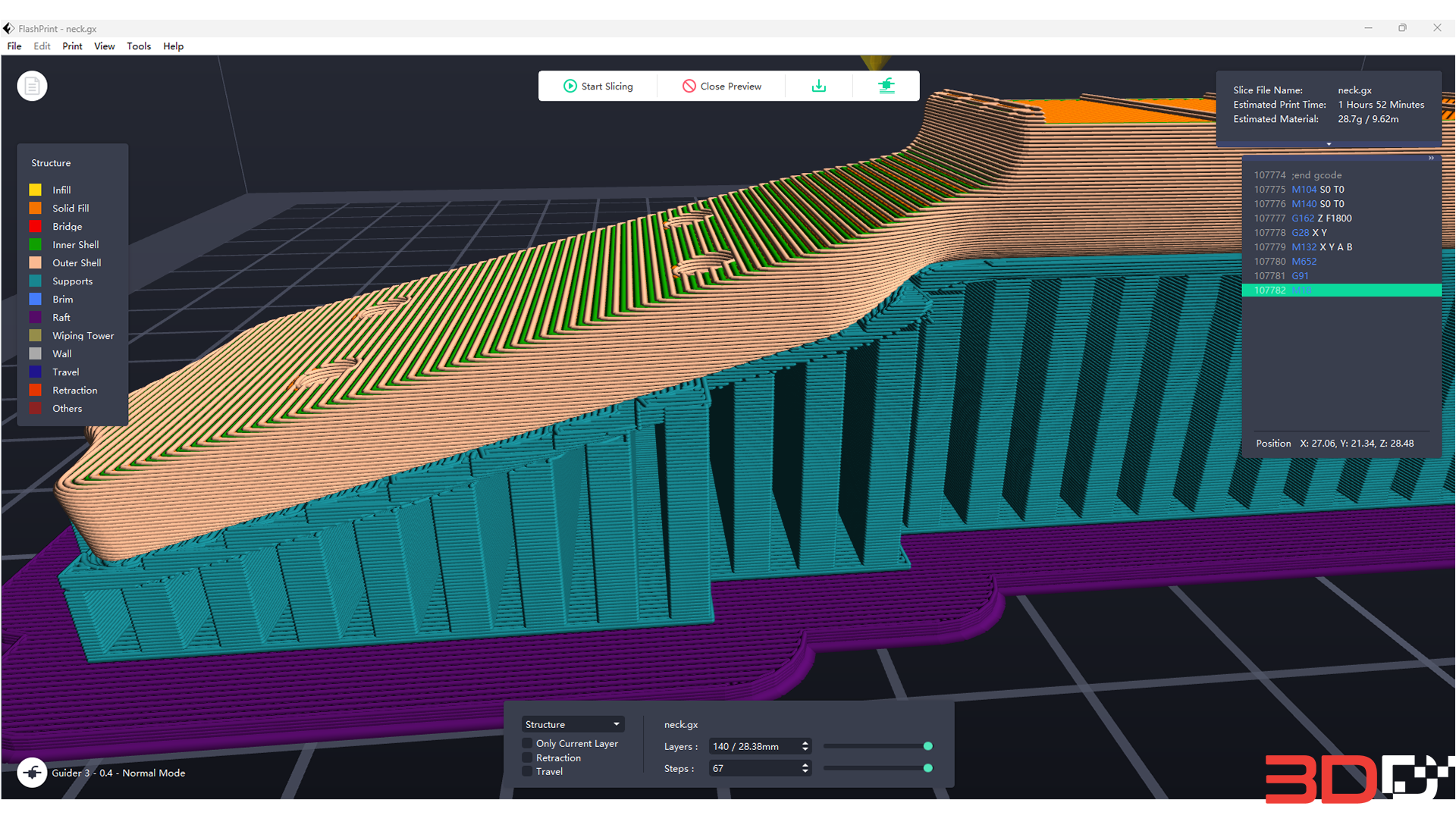Select gcode line 107776 M140 S0 T0
Image resolution: width=1456 pixels, height=819 pixels.
(x=1341, y=204)
